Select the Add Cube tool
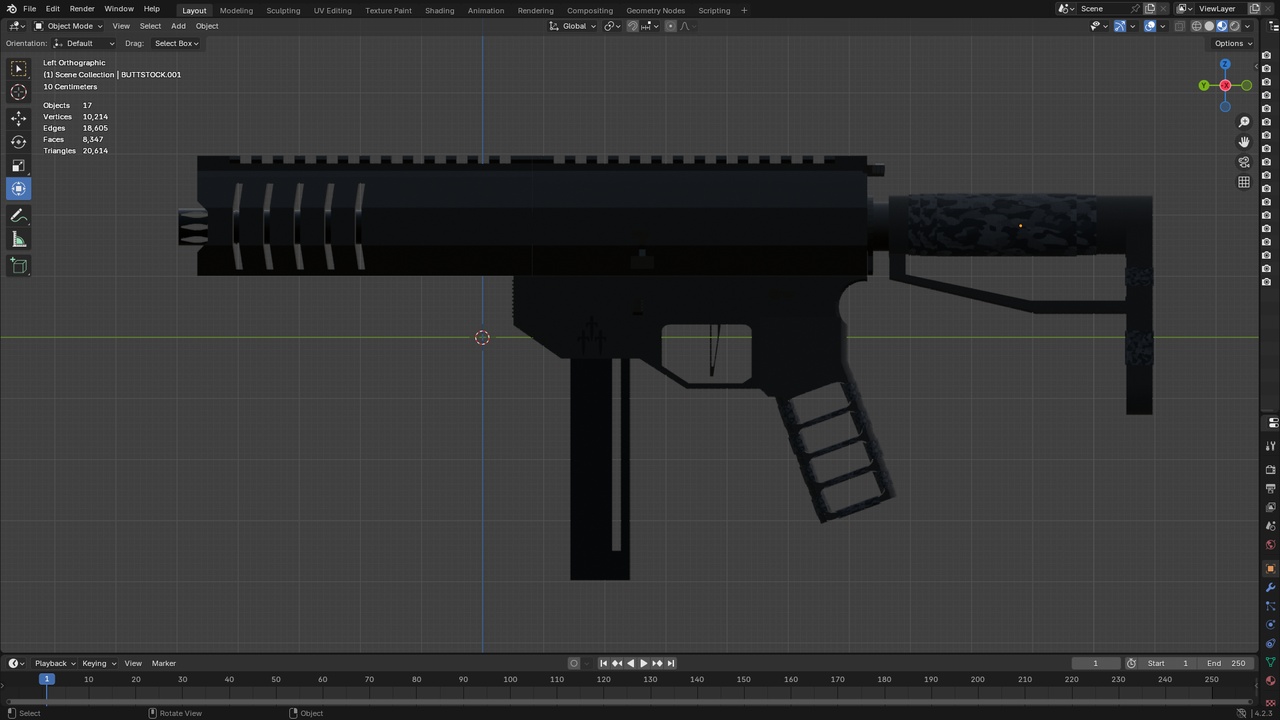Image resolution: width=1280 pixels, height=720 pixels. tap(19, 266)
